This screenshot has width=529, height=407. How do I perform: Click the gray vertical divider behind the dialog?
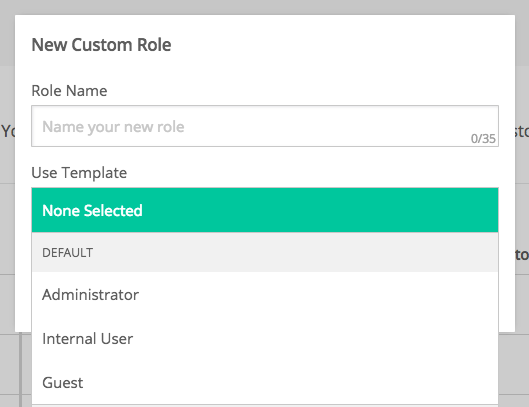[21, 370]
